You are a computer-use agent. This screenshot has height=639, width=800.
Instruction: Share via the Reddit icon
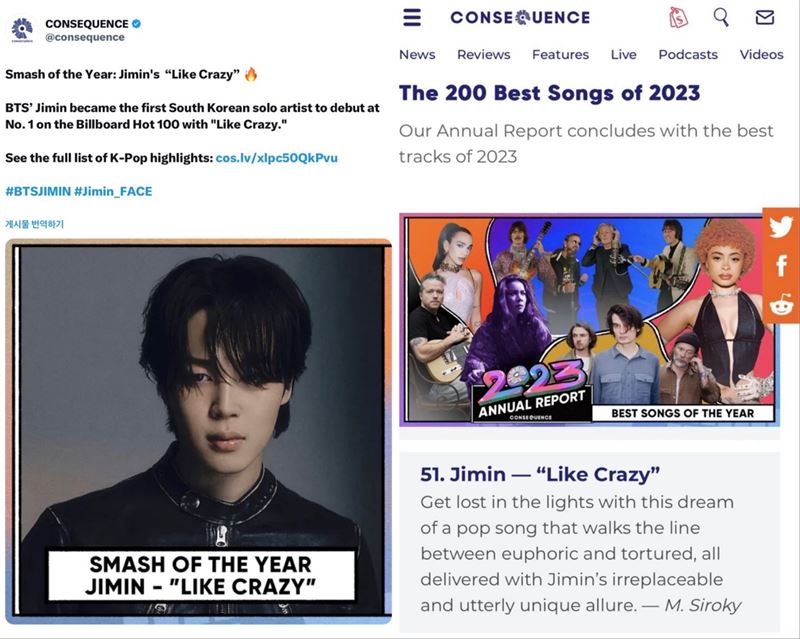(782, 305)
